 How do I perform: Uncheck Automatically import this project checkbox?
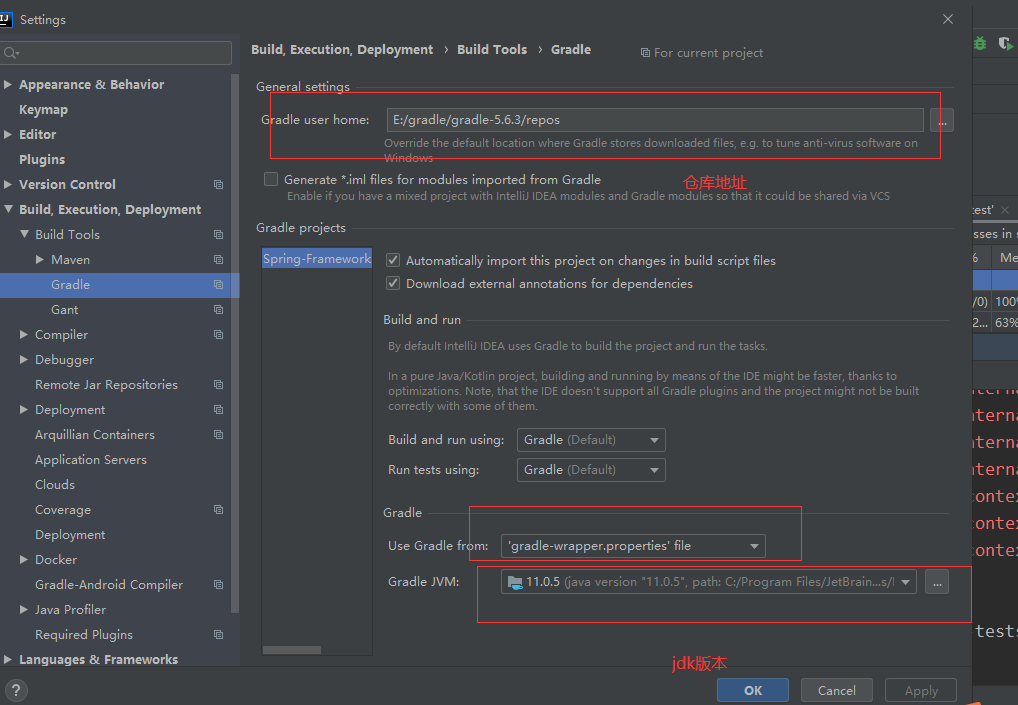[x=393, y=260]
